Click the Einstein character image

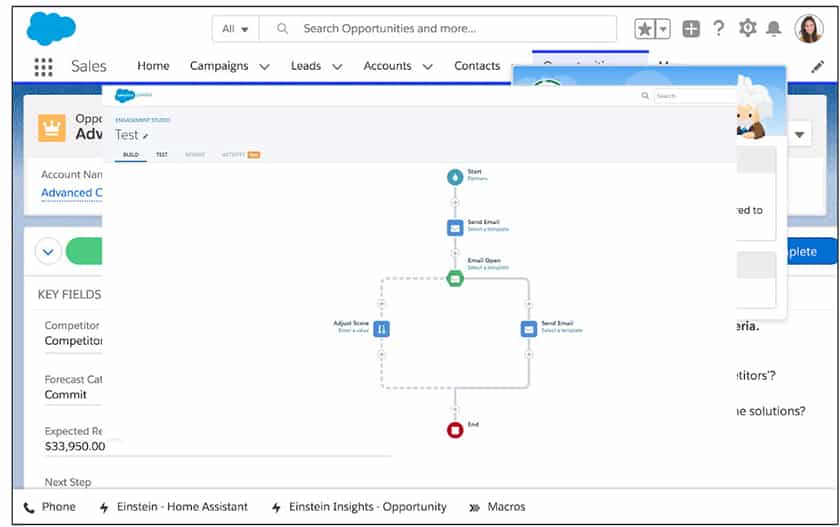point(753,109)
